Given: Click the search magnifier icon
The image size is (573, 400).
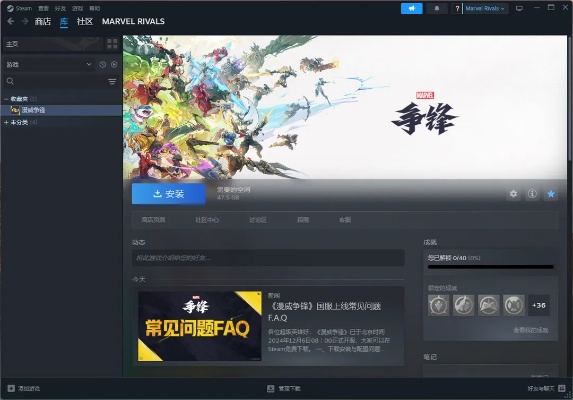Looking at the screenshot, I should pyautogui.click(x=10, y=81).
